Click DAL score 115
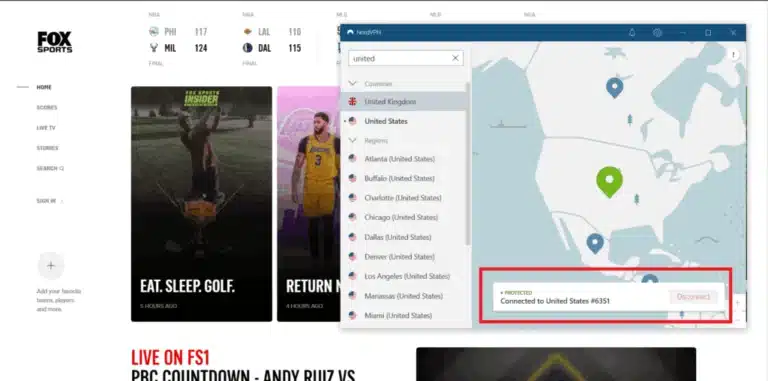Screen dimensions: 768x381 (x=294, y=48)
